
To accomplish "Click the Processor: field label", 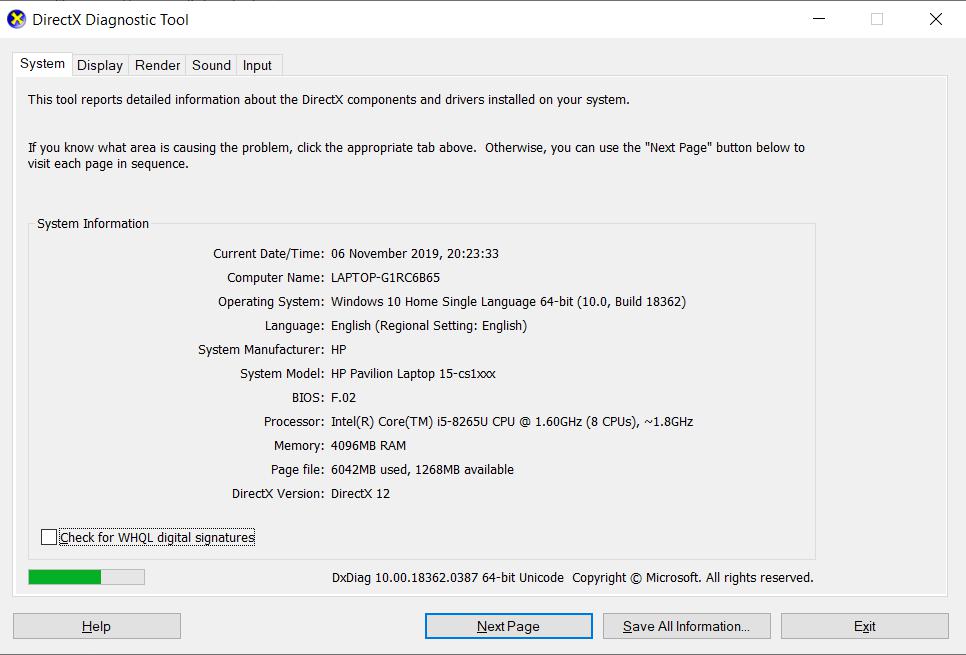I will (x=294, y=422).
